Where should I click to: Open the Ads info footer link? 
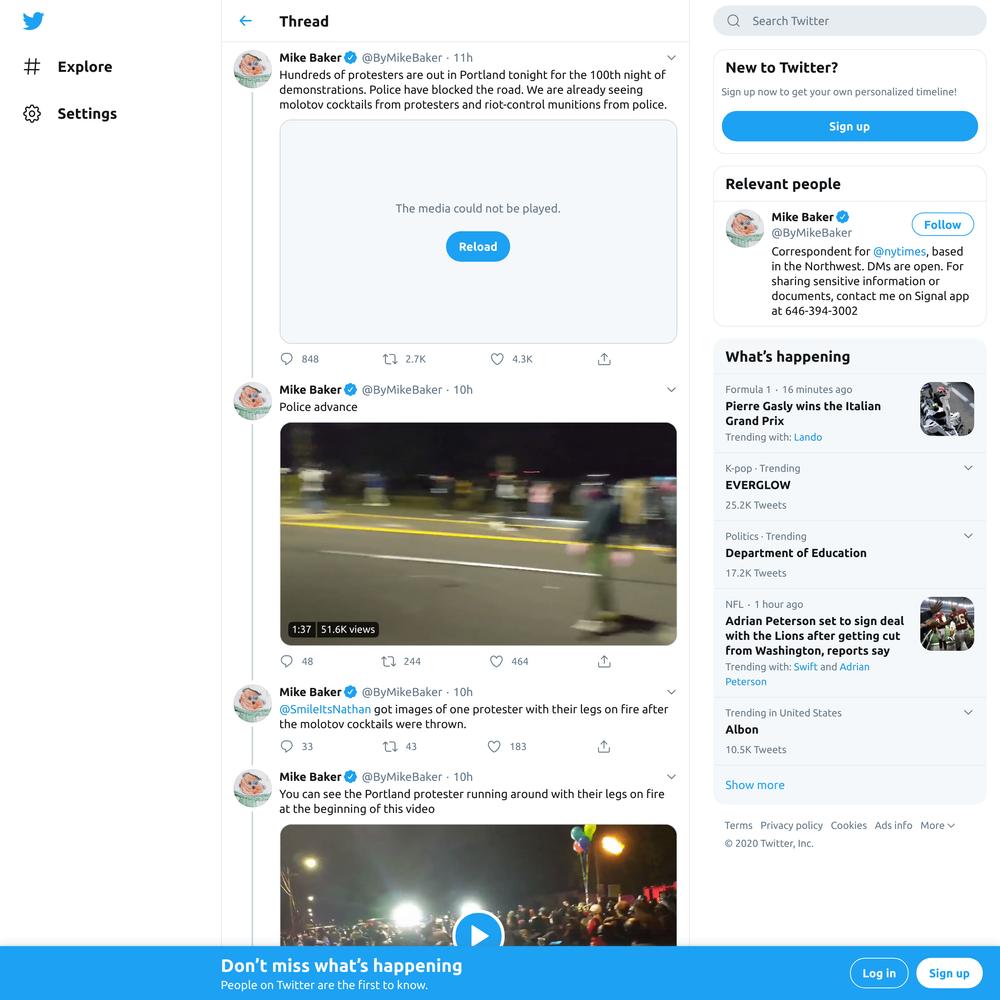[x=893, y=825]
